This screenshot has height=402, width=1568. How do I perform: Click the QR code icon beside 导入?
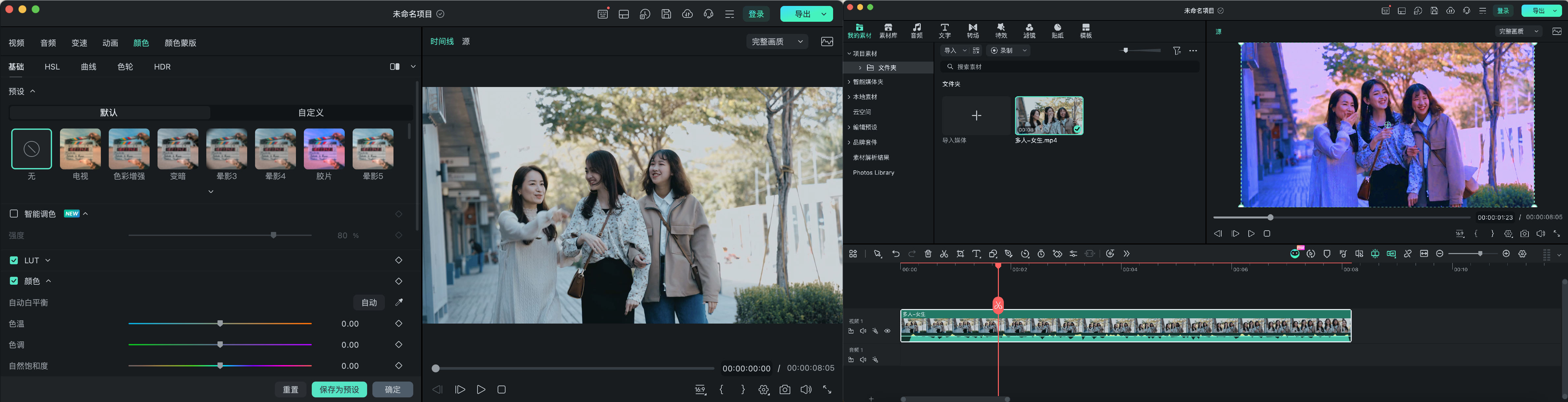[x=976, y=50]
